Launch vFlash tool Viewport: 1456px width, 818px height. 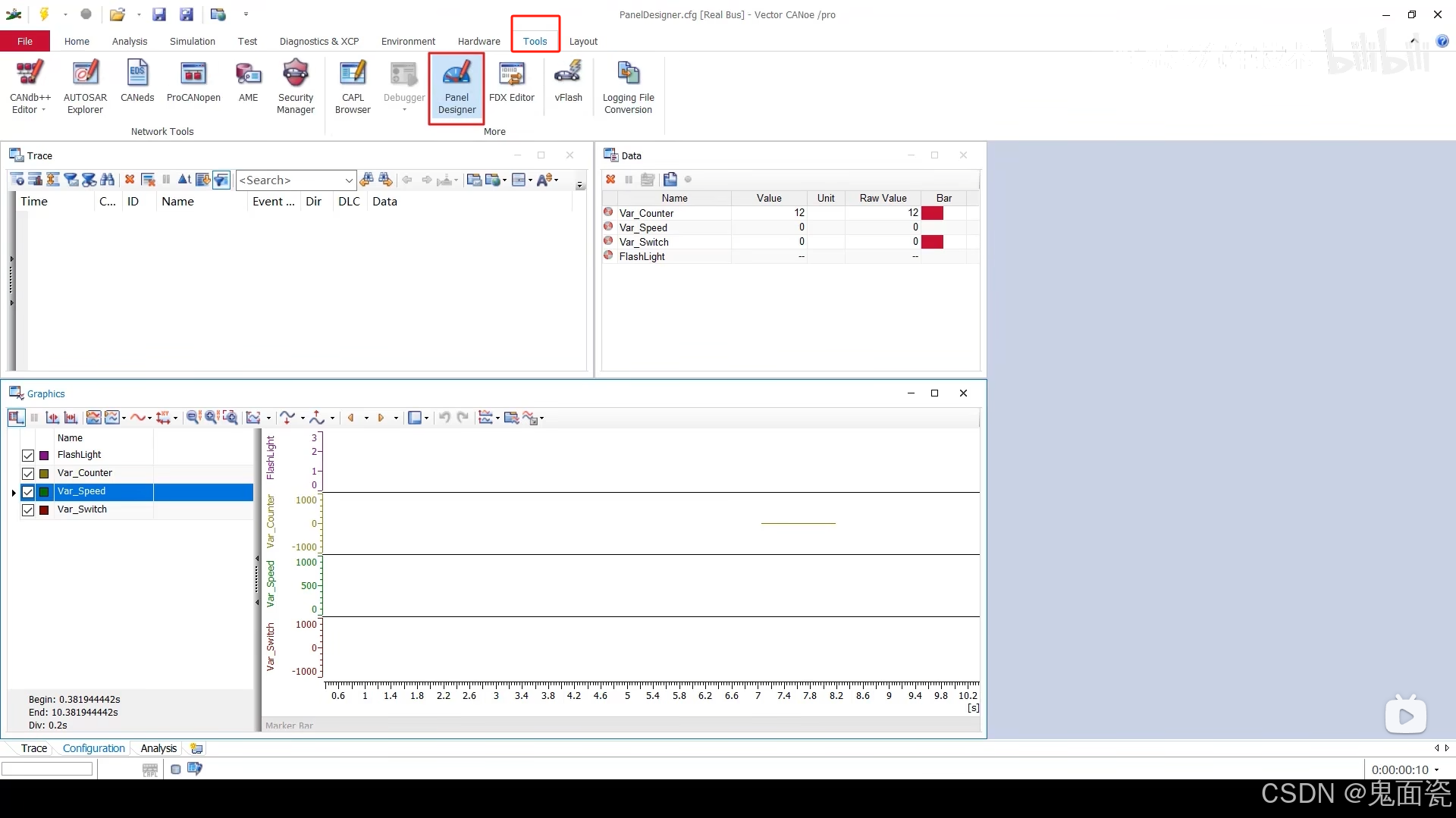tap(568, 82)
